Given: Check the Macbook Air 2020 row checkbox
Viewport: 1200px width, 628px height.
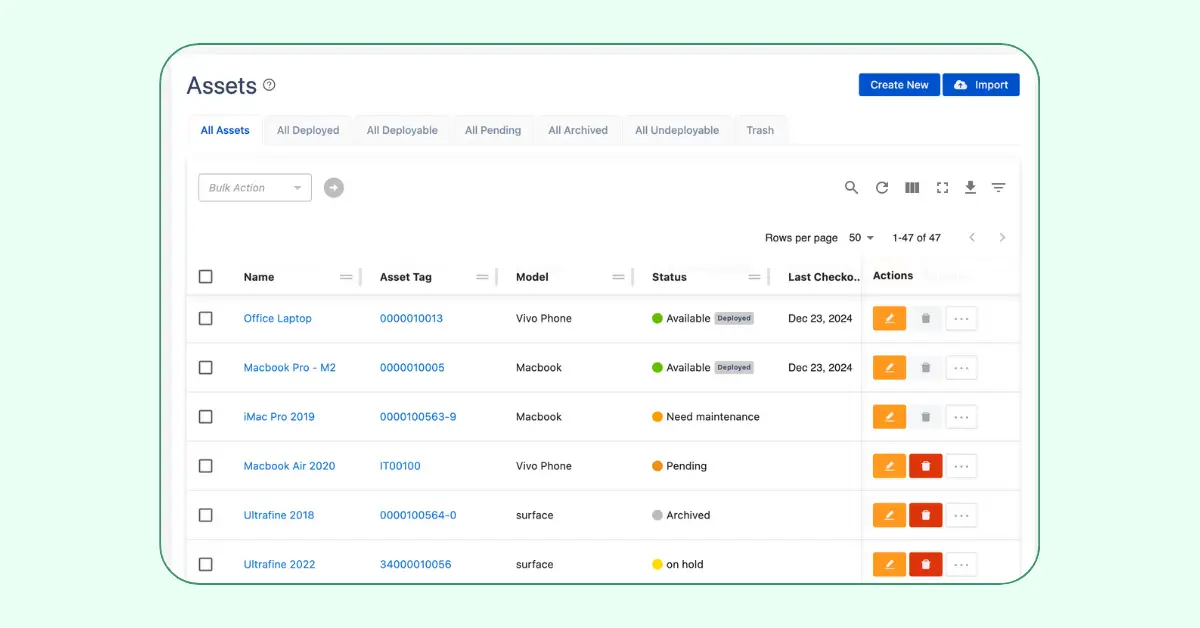Looking at the screenshot, I should point(206,466).
